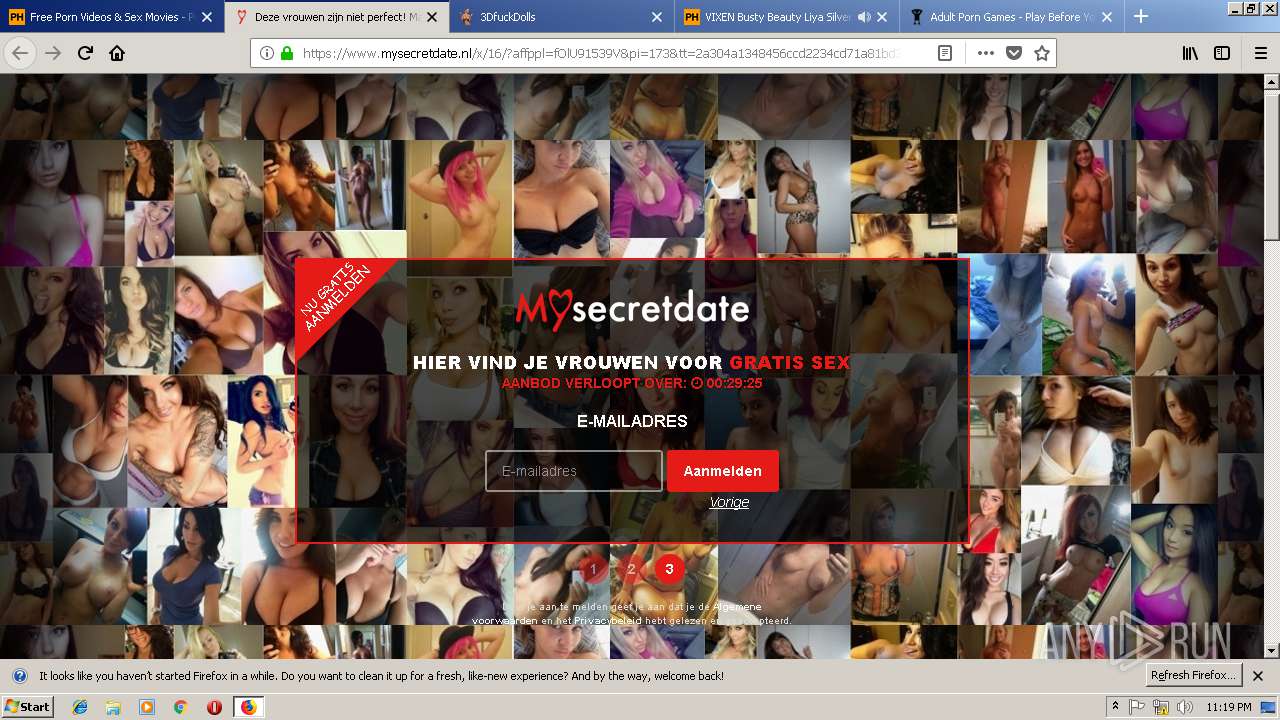
Task: Click the forward navigation arrow
Action: coord(53,53)
